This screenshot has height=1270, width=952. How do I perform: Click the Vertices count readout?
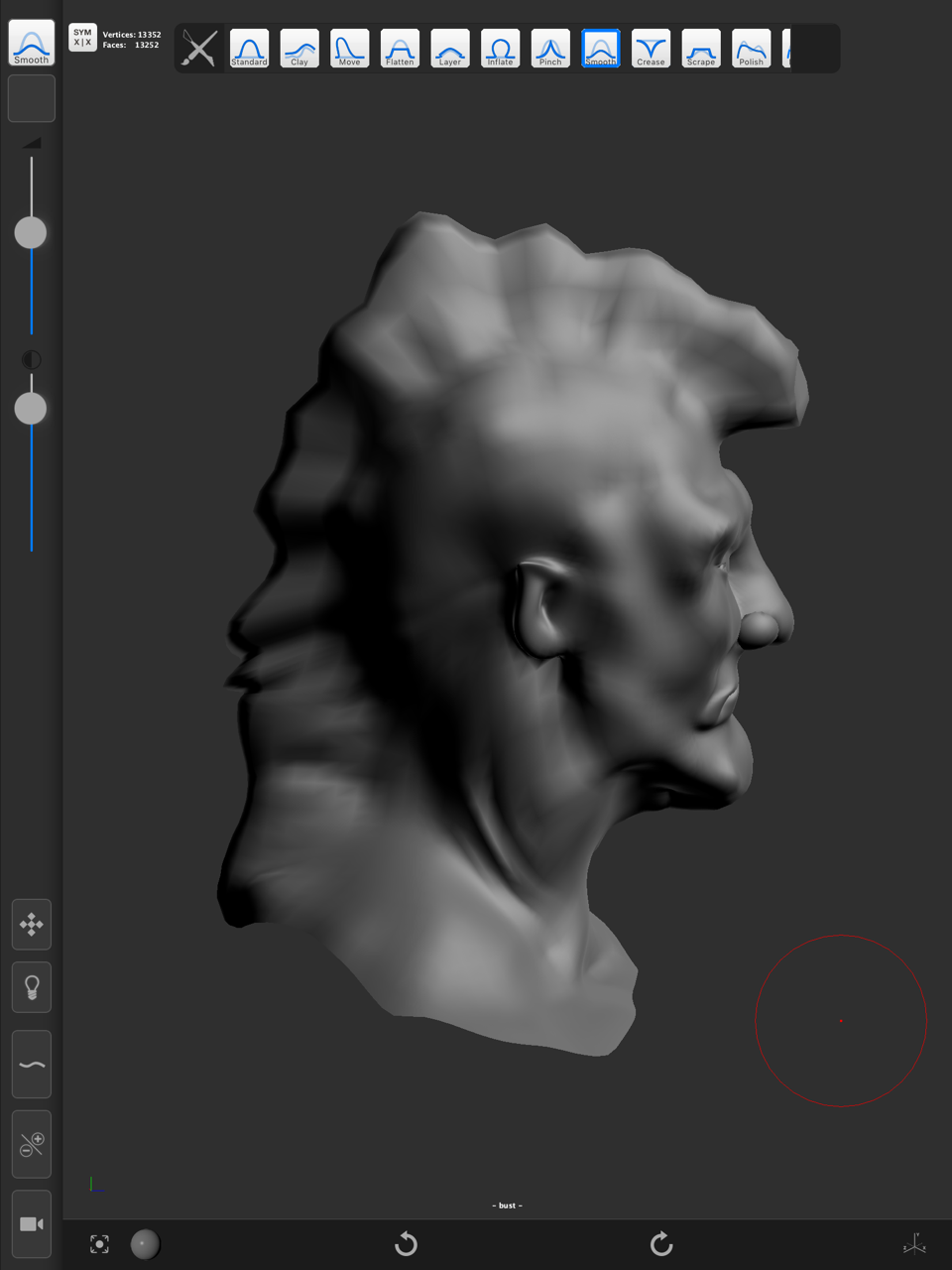(132, 35)
